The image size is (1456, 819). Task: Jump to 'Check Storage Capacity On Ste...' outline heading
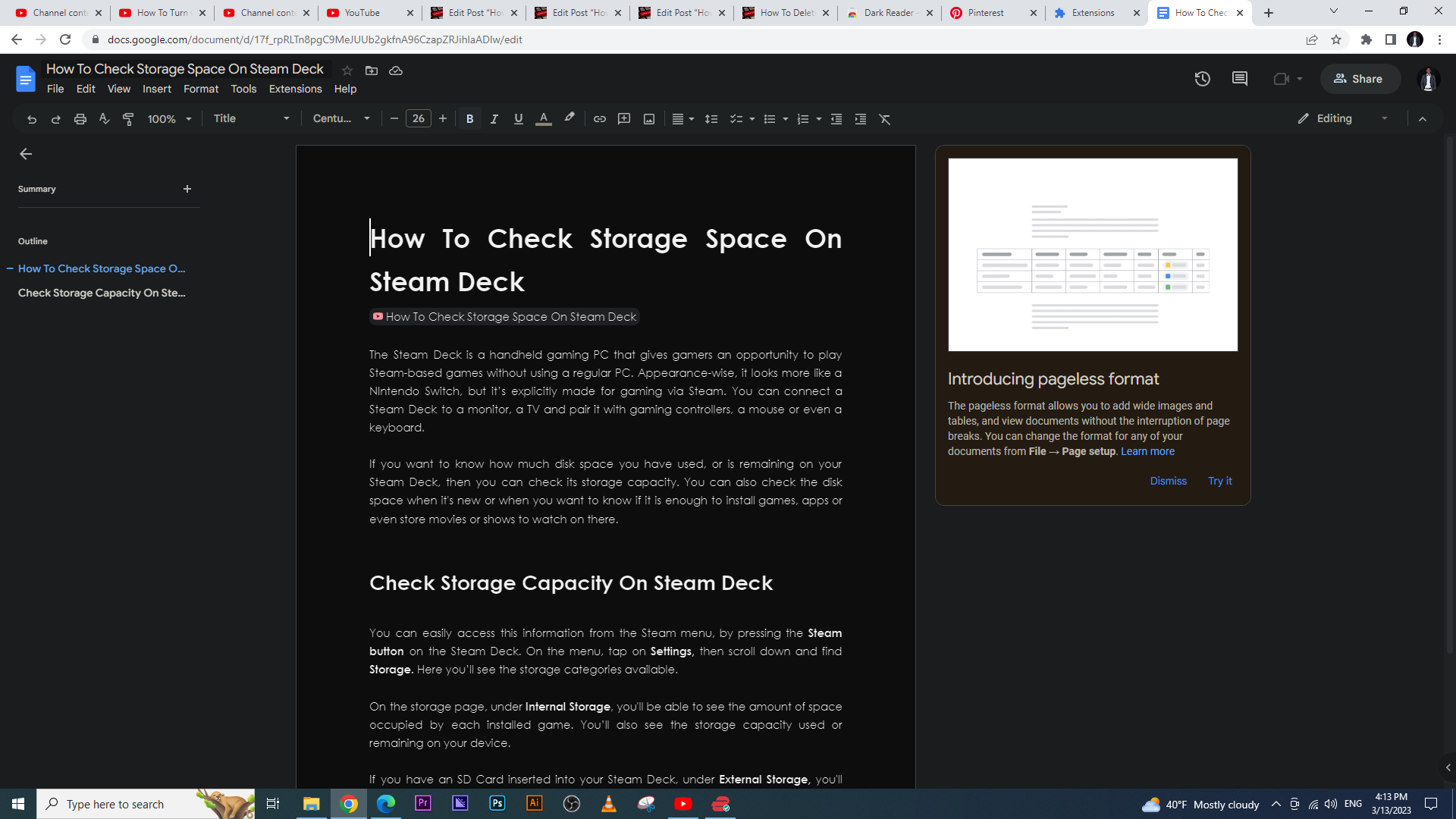point(102,293)
